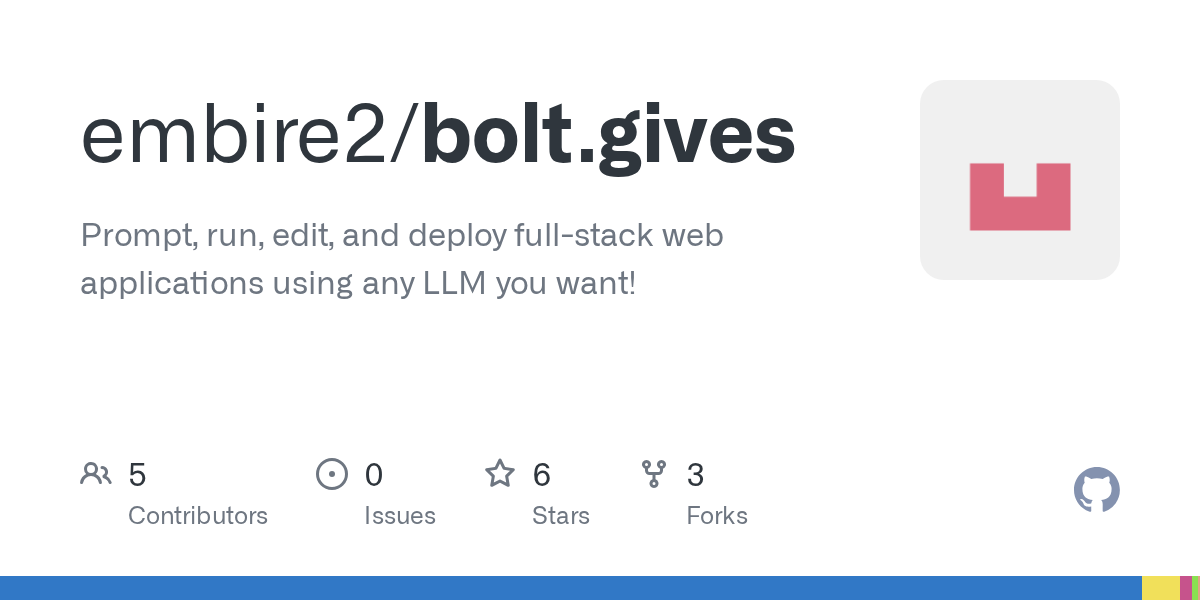Select the pink language bar segment
1200x600 pixels.
coord(1186,588)
